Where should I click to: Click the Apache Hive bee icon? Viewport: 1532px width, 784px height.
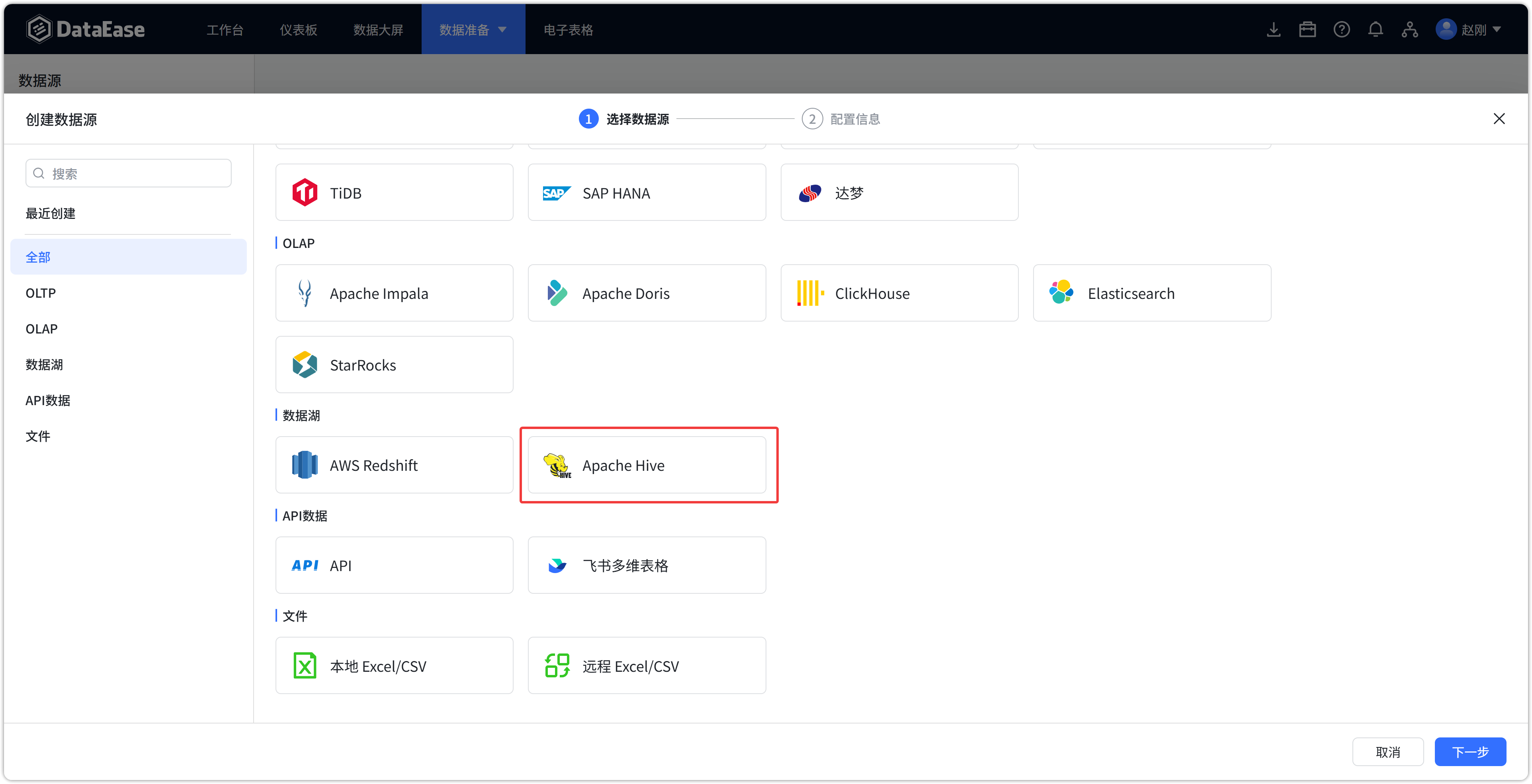point(557,465)
